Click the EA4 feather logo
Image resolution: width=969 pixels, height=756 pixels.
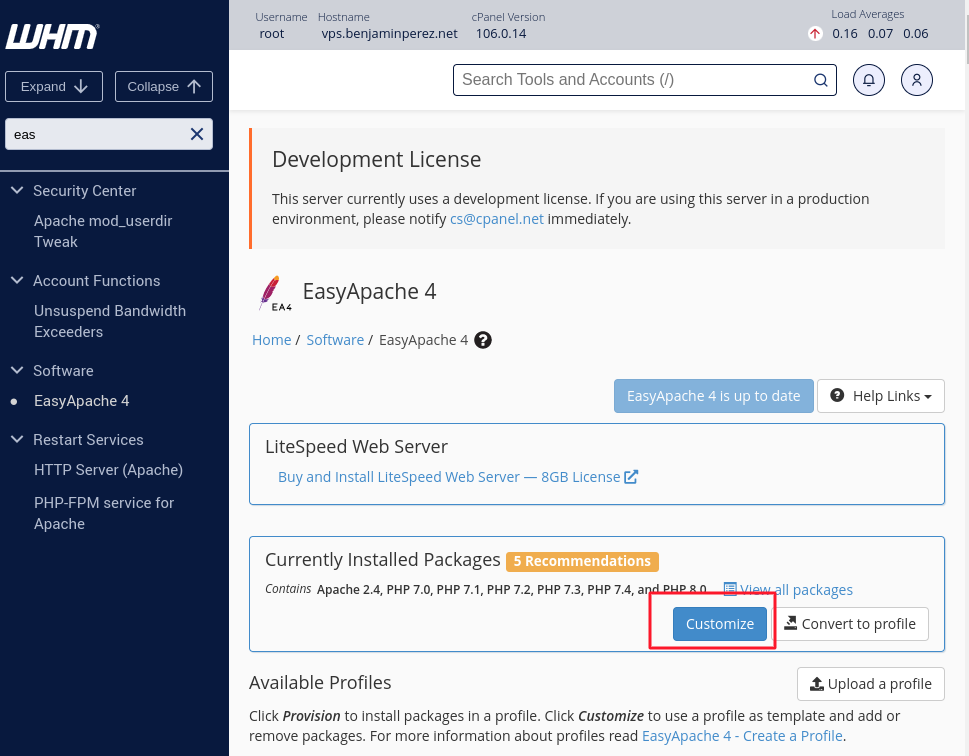271,293
